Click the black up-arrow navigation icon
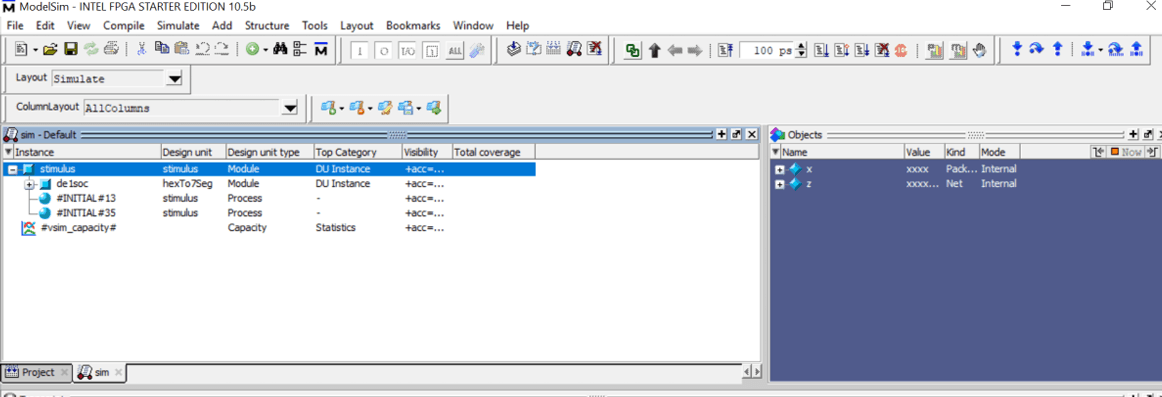This screenshot has height=397, width=1162. coord(654,50)
